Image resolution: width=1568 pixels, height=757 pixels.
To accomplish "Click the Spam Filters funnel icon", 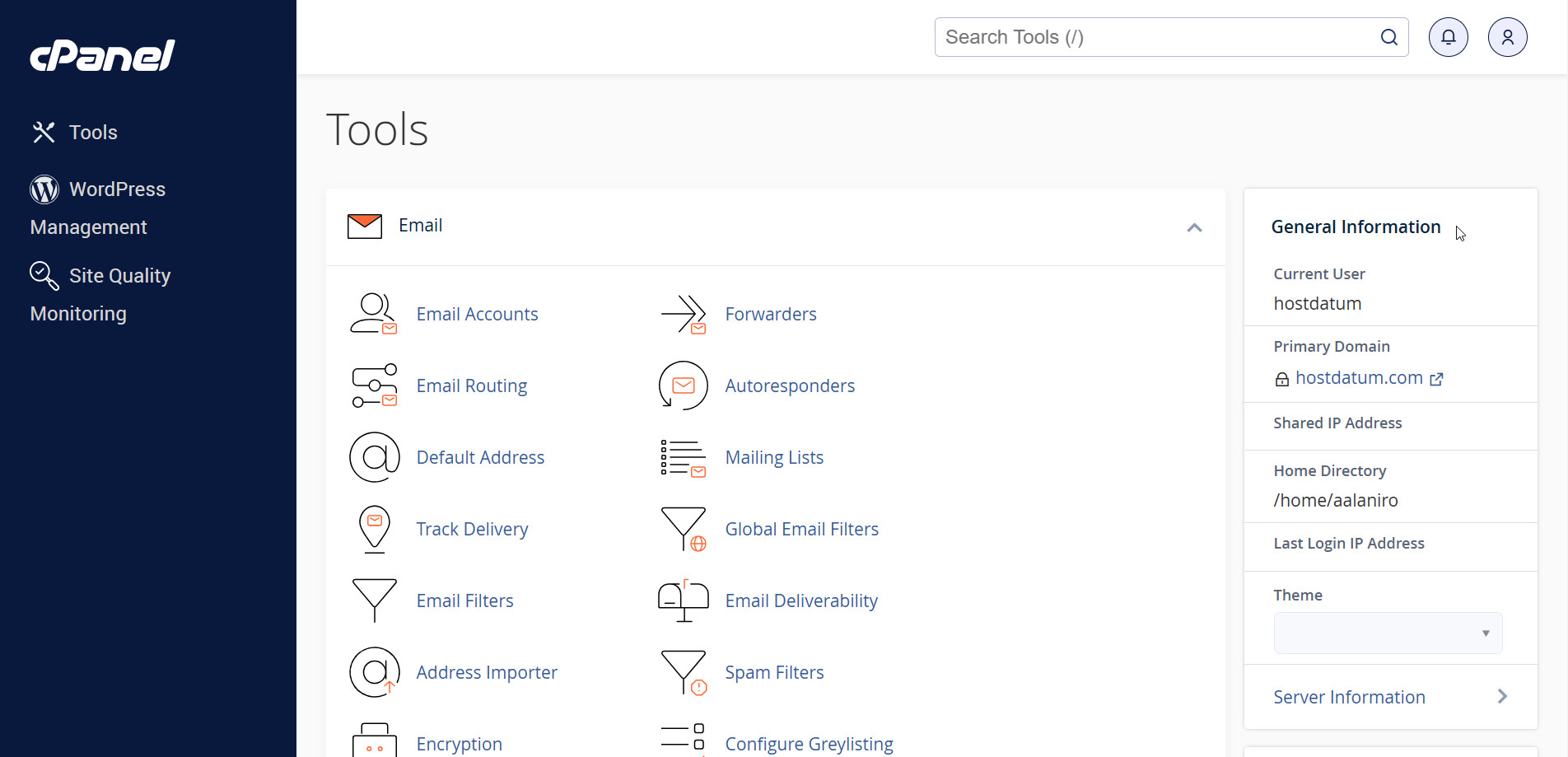I will [683, 672].
